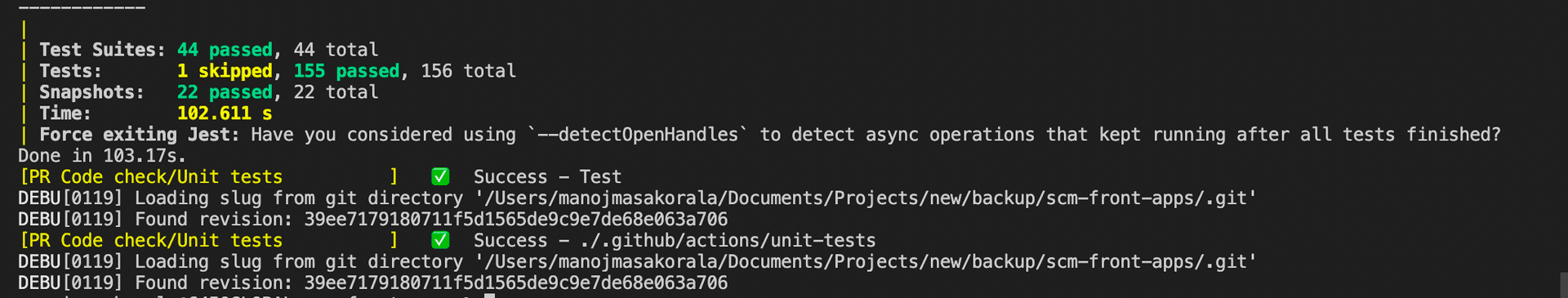Click the 'Test Suites:' label
Image resolution: width=1568 pixels, height=298 pixels.
(102, 50)
